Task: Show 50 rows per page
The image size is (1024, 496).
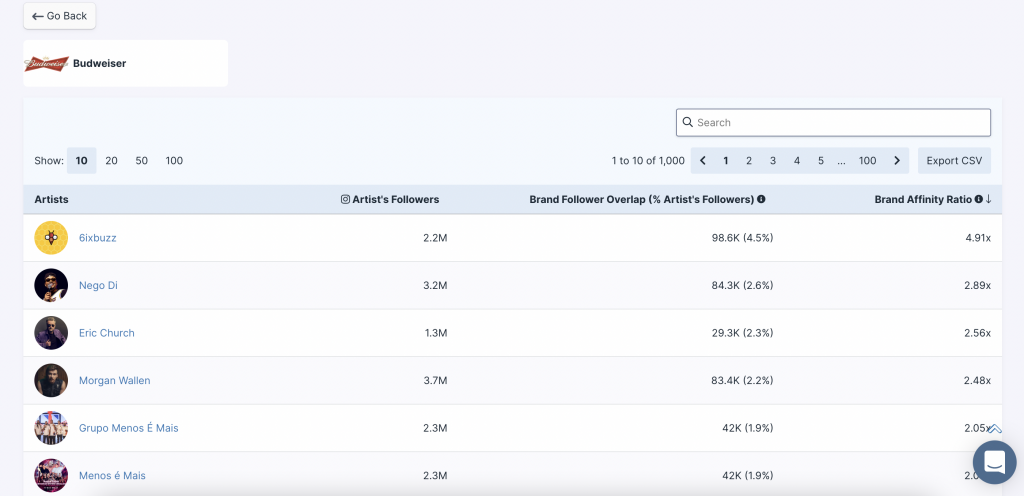Action: point(142,161)
